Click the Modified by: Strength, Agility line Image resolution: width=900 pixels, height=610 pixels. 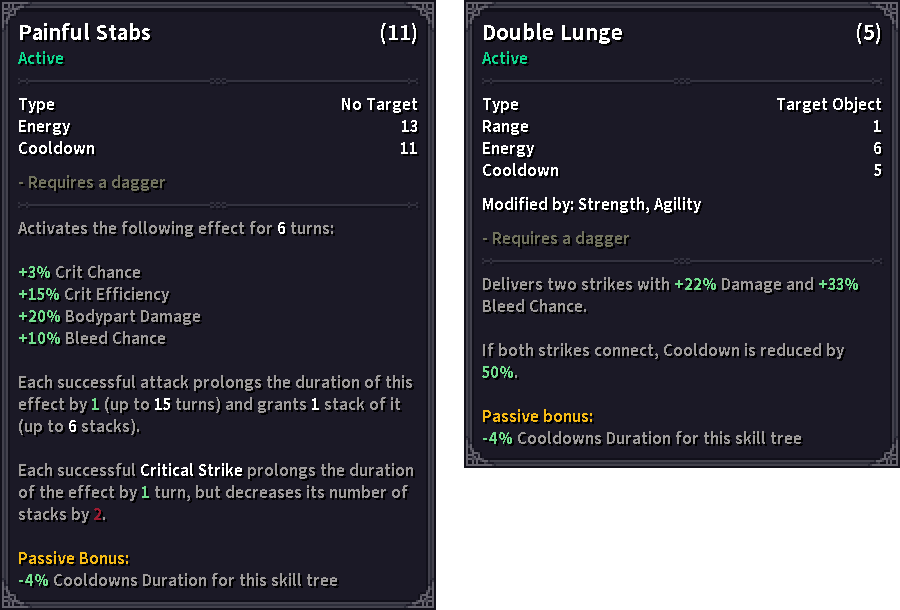[x=591, y=204]
